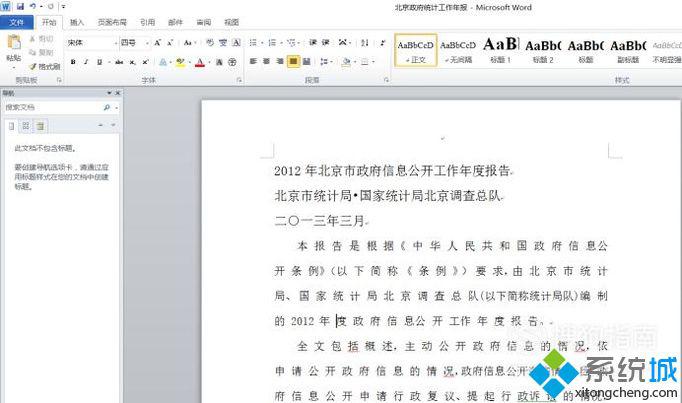
Task: Toggle Underline formatting
Action: click(100, 62)
